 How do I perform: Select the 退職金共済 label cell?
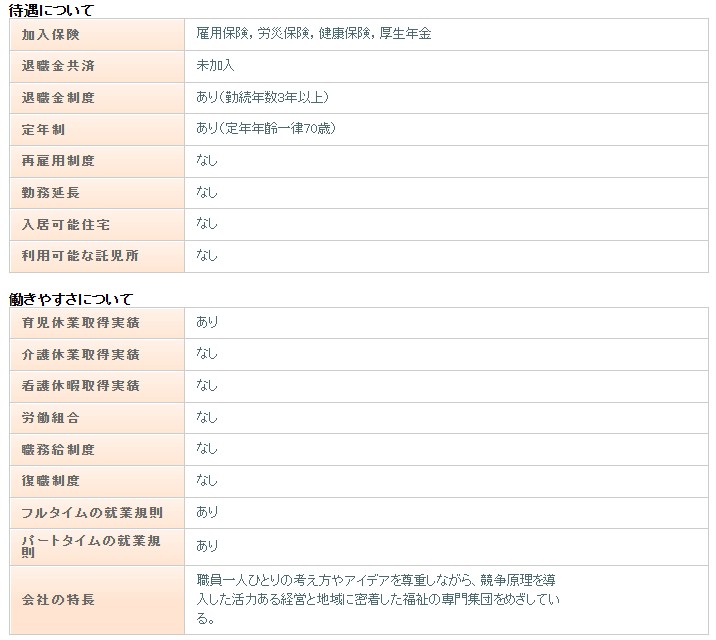click(x=57, y=66)
